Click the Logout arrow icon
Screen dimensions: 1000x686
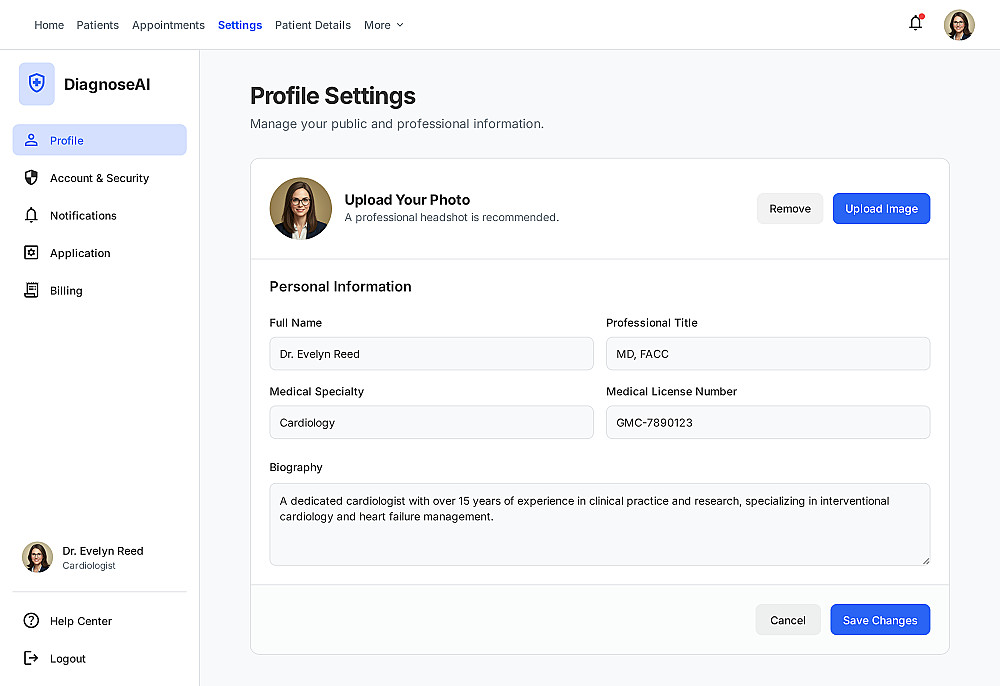click(31, 659)
